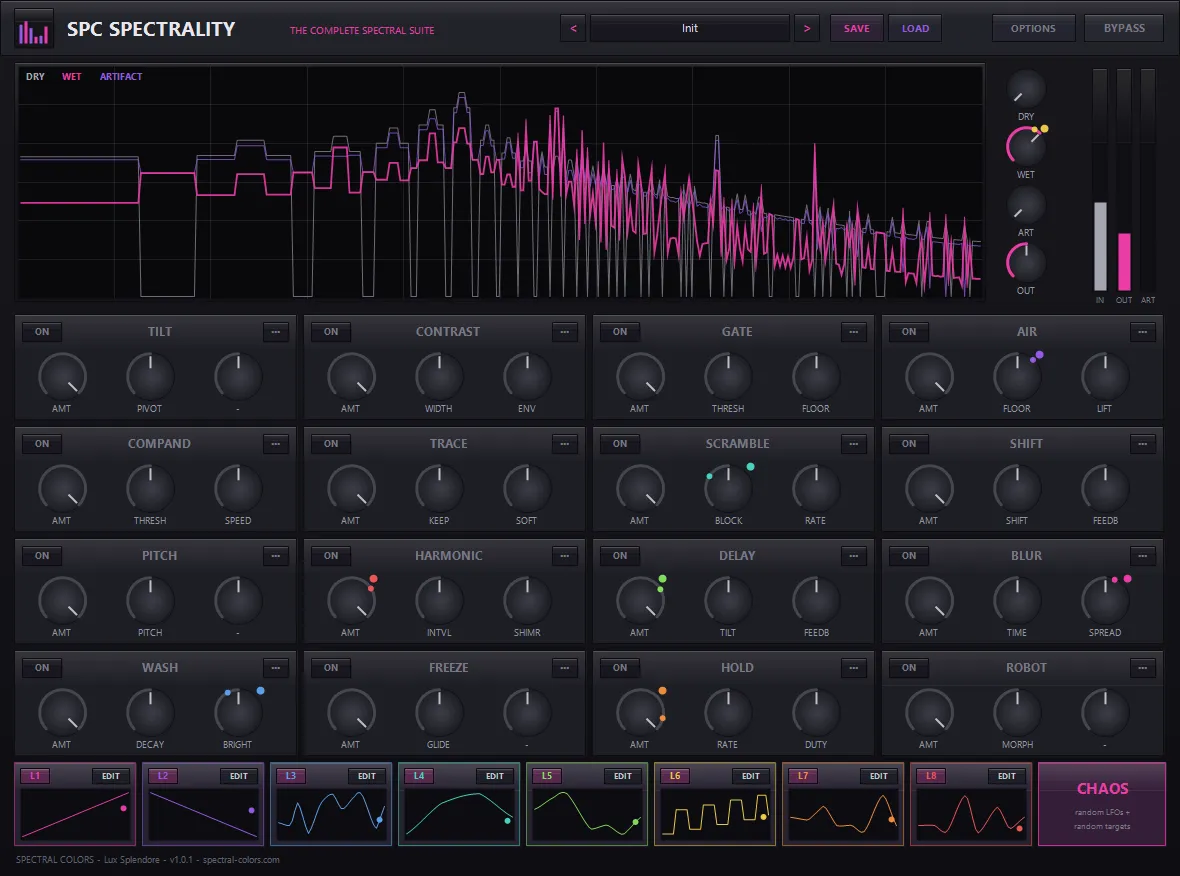Click the SCRAMBLE BLOCK knob
The height and width of the screenshot is (876, 1180).
728,488
